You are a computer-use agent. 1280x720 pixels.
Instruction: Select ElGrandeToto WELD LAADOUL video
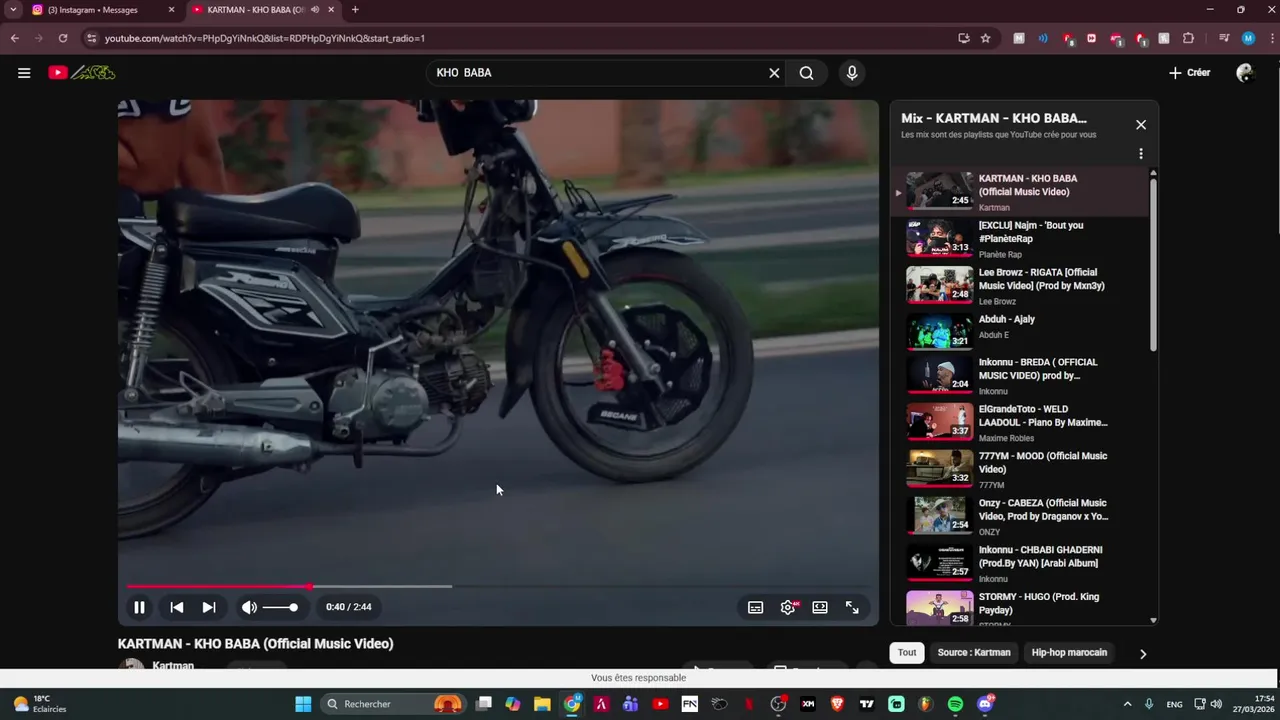click(x=1020, y=423)
